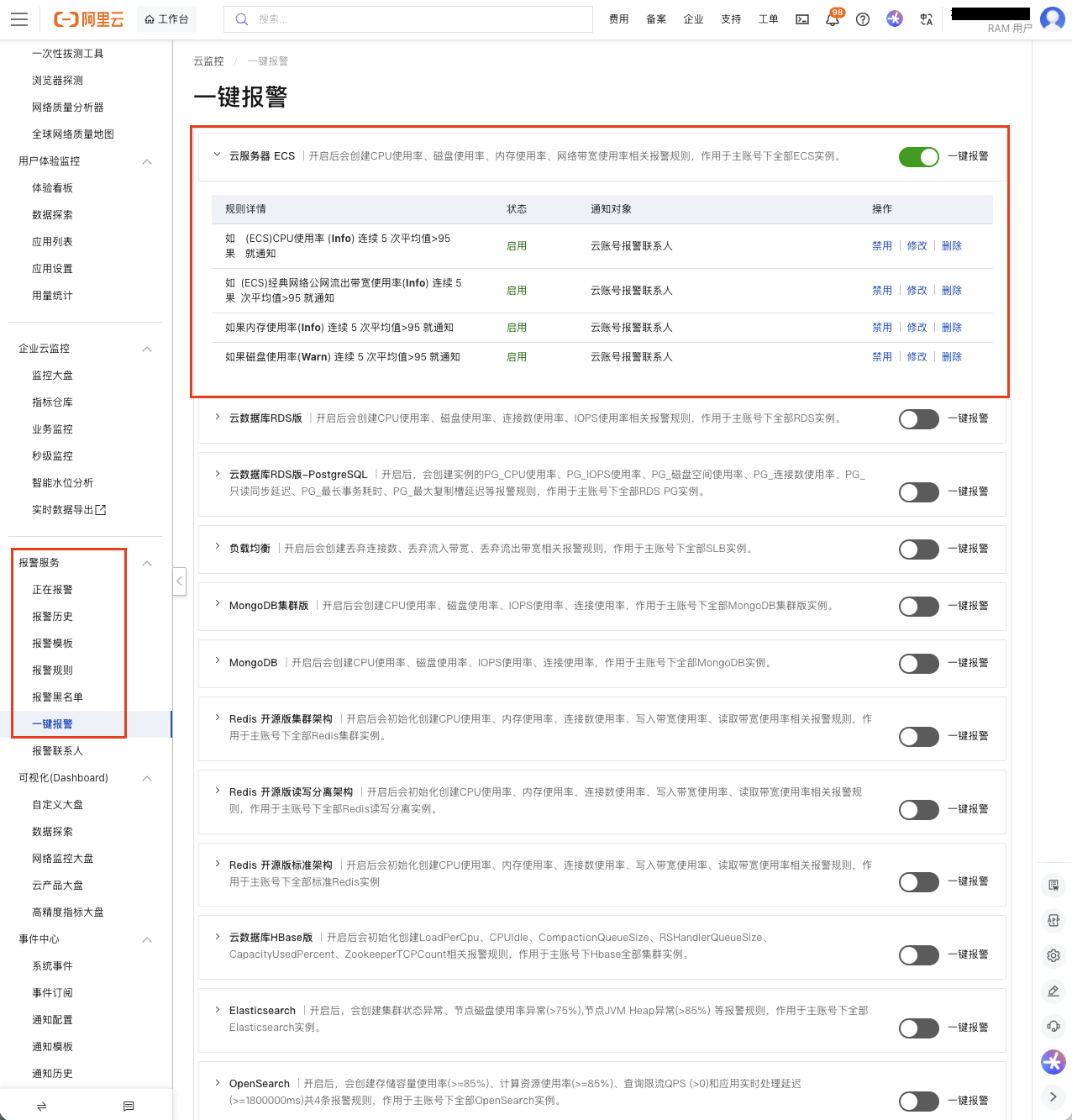Screen dimensions: 1072x1120
Task: Disable one-click alarm for 云服务器 ECS
Action: click(x=918, y=156)
